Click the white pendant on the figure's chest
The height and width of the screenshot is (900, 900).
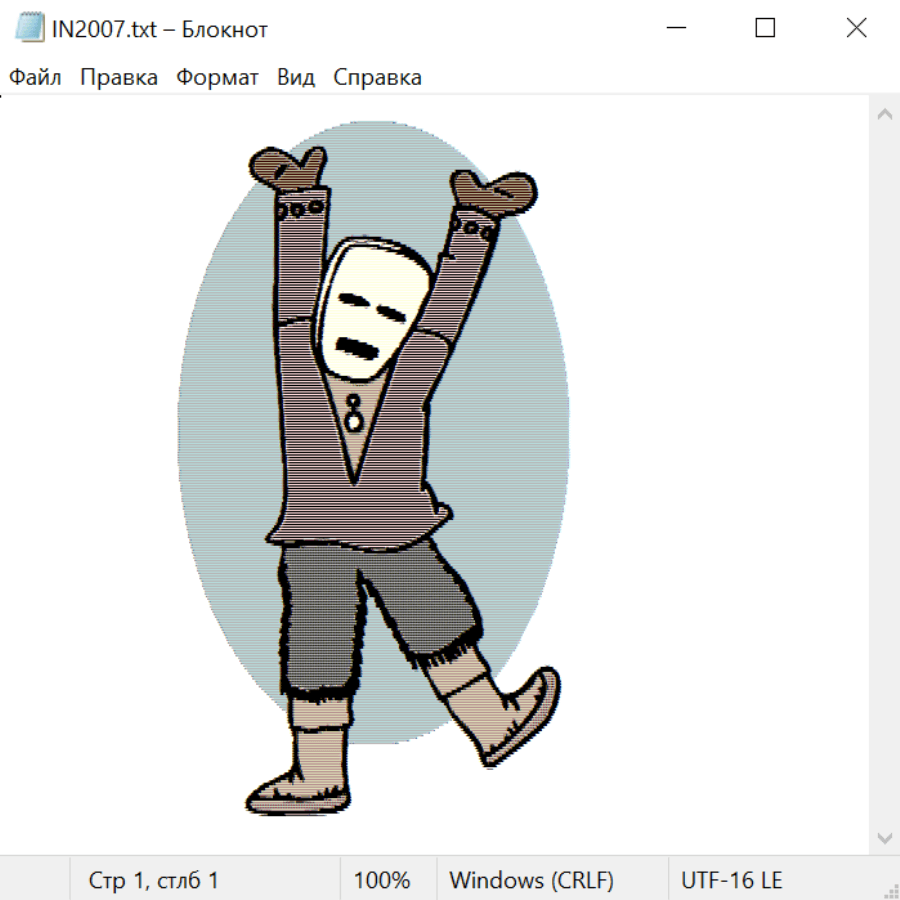[x=353, y=421]
